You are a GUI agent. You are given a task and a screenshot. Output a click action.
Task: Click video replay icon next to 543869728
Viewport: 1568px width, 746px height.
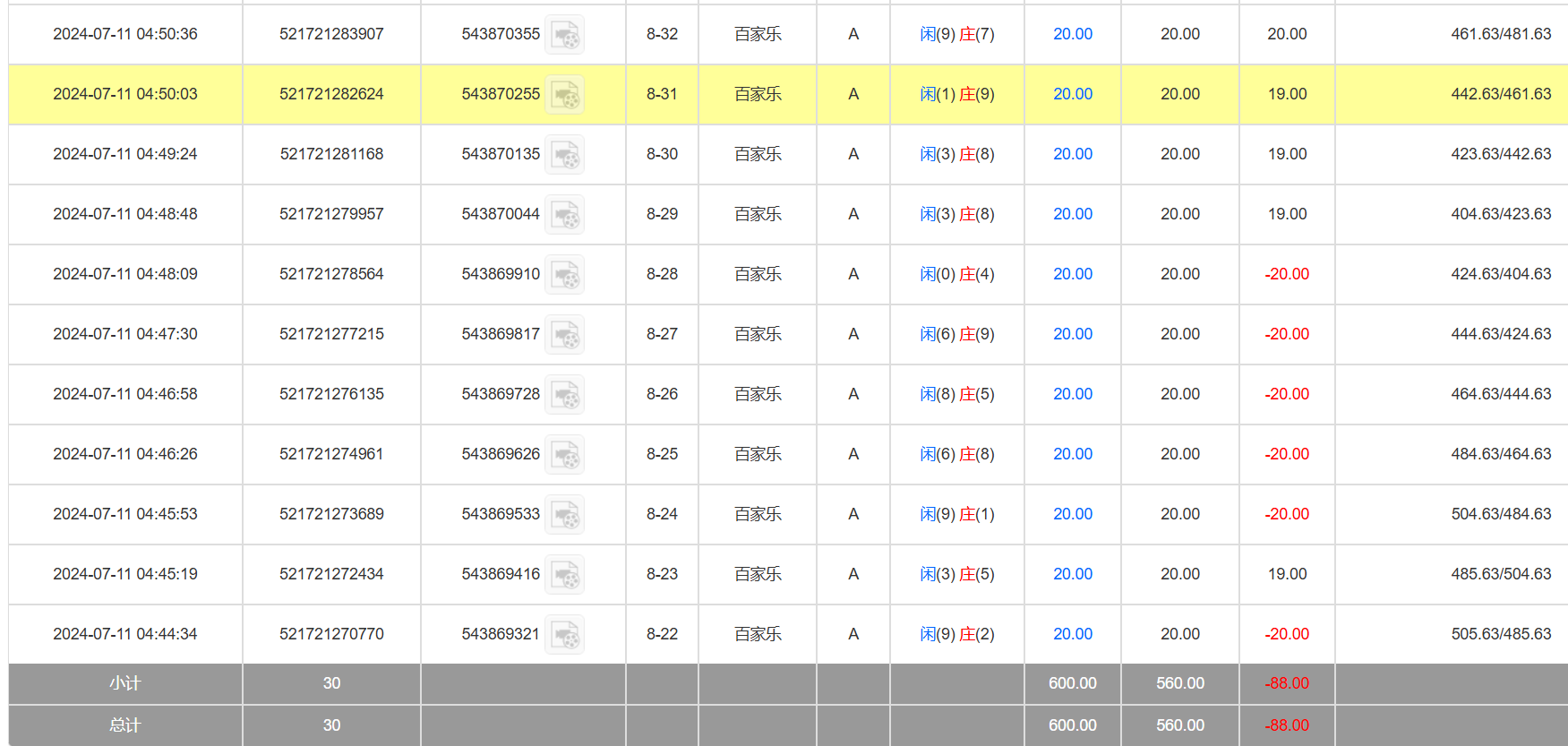[565, 395]
